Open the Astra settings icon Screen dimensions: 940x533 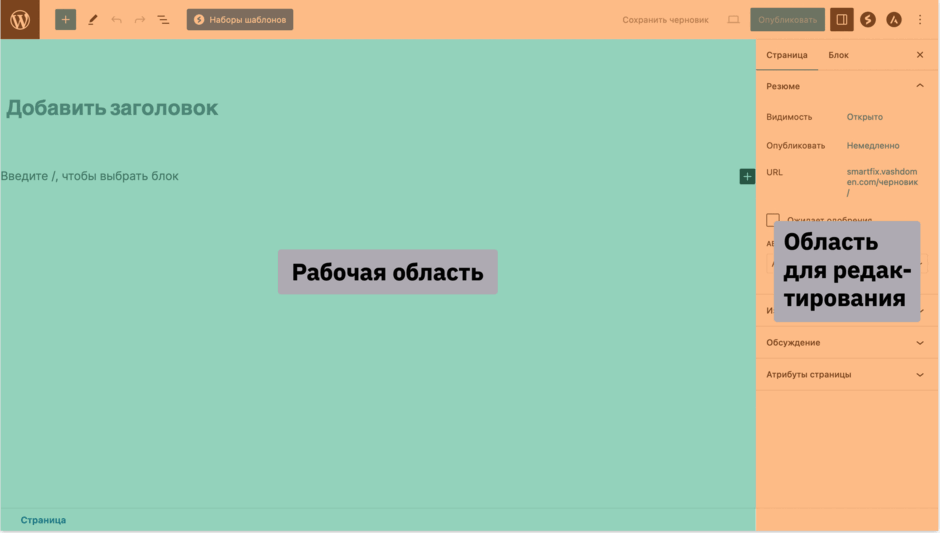pyautogui.click(x=894, y=20)
